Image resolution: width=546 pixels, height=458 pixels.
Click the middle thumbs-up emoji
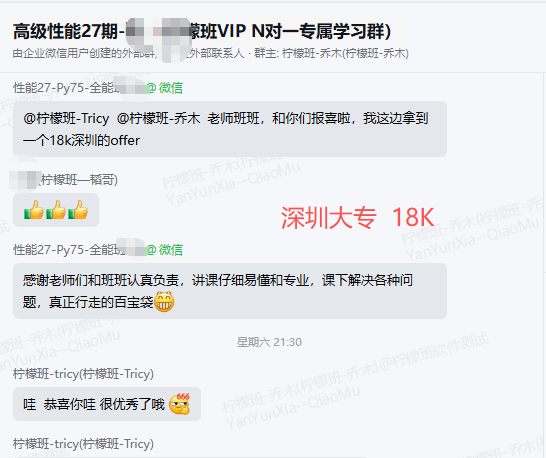pos(56,210)
